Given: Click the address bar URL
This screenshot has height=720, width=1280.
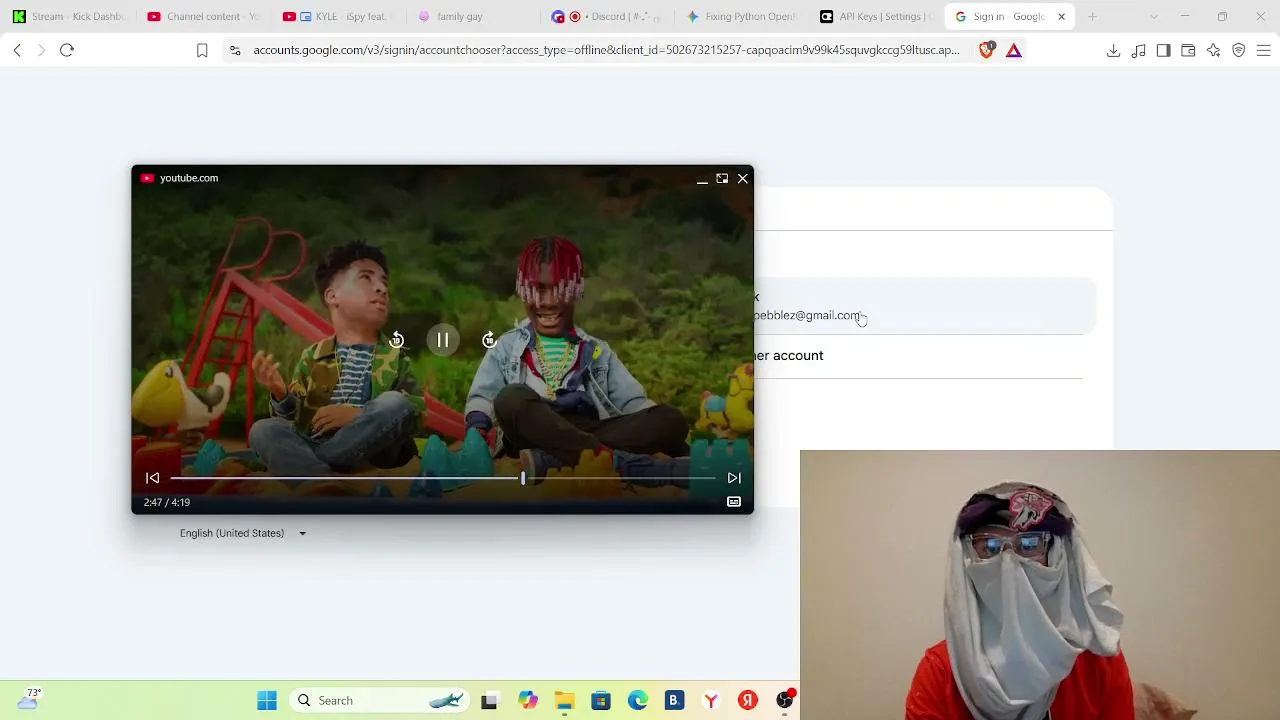Looking at the screenshot, I should (x=606, y=50).
